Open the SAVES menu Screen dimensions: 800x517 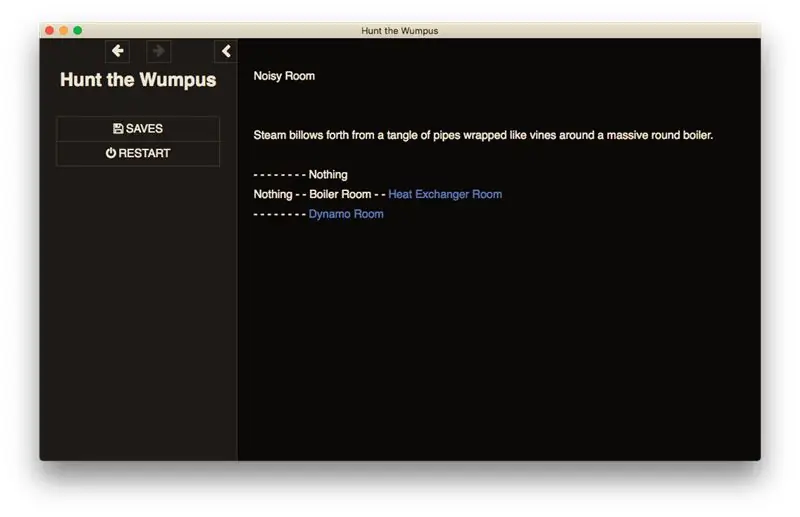(x=138, y=129)
